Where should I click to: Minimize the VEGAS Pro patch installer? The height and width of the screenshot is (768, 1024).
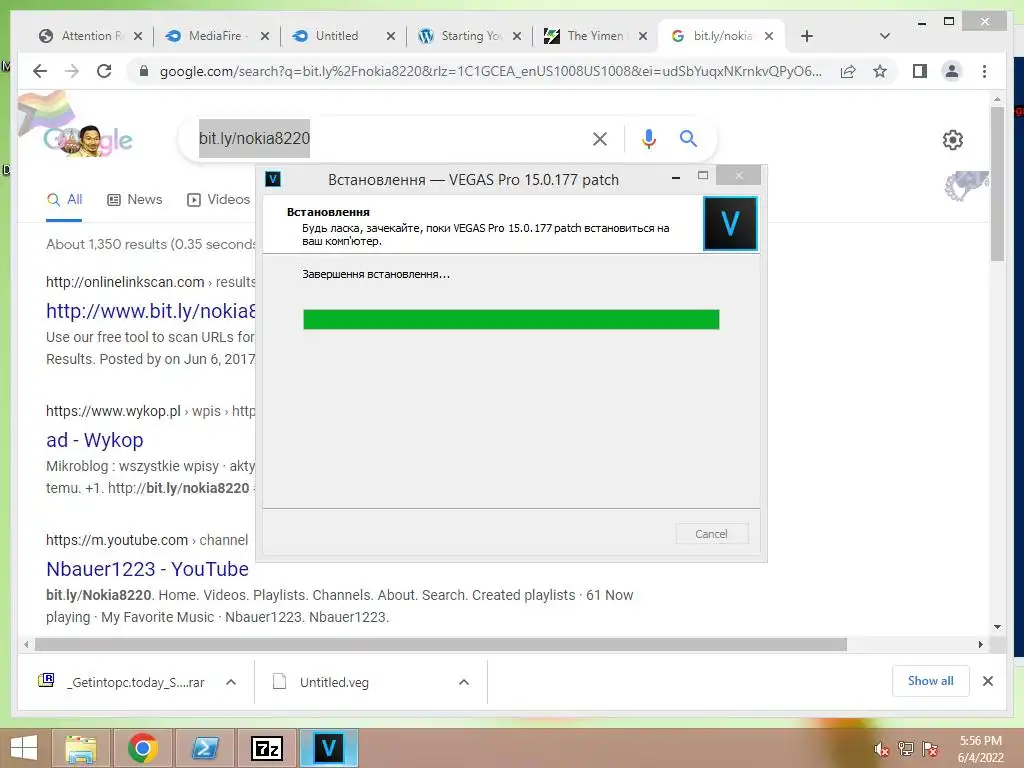pyautogui.click(x=676, y=177)
